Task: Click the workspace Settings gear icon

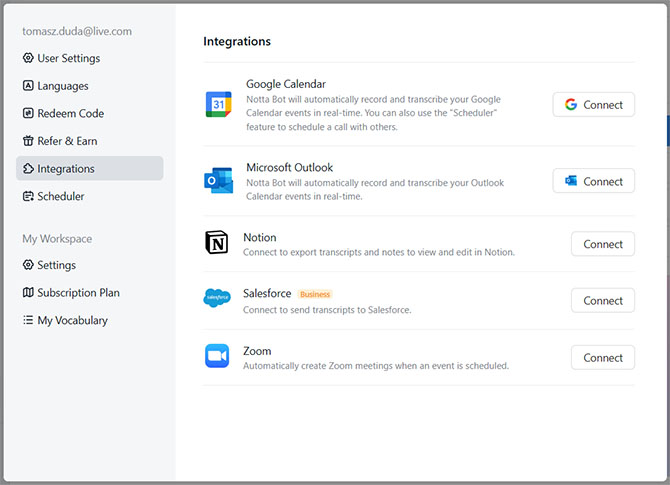Action: 28,265
